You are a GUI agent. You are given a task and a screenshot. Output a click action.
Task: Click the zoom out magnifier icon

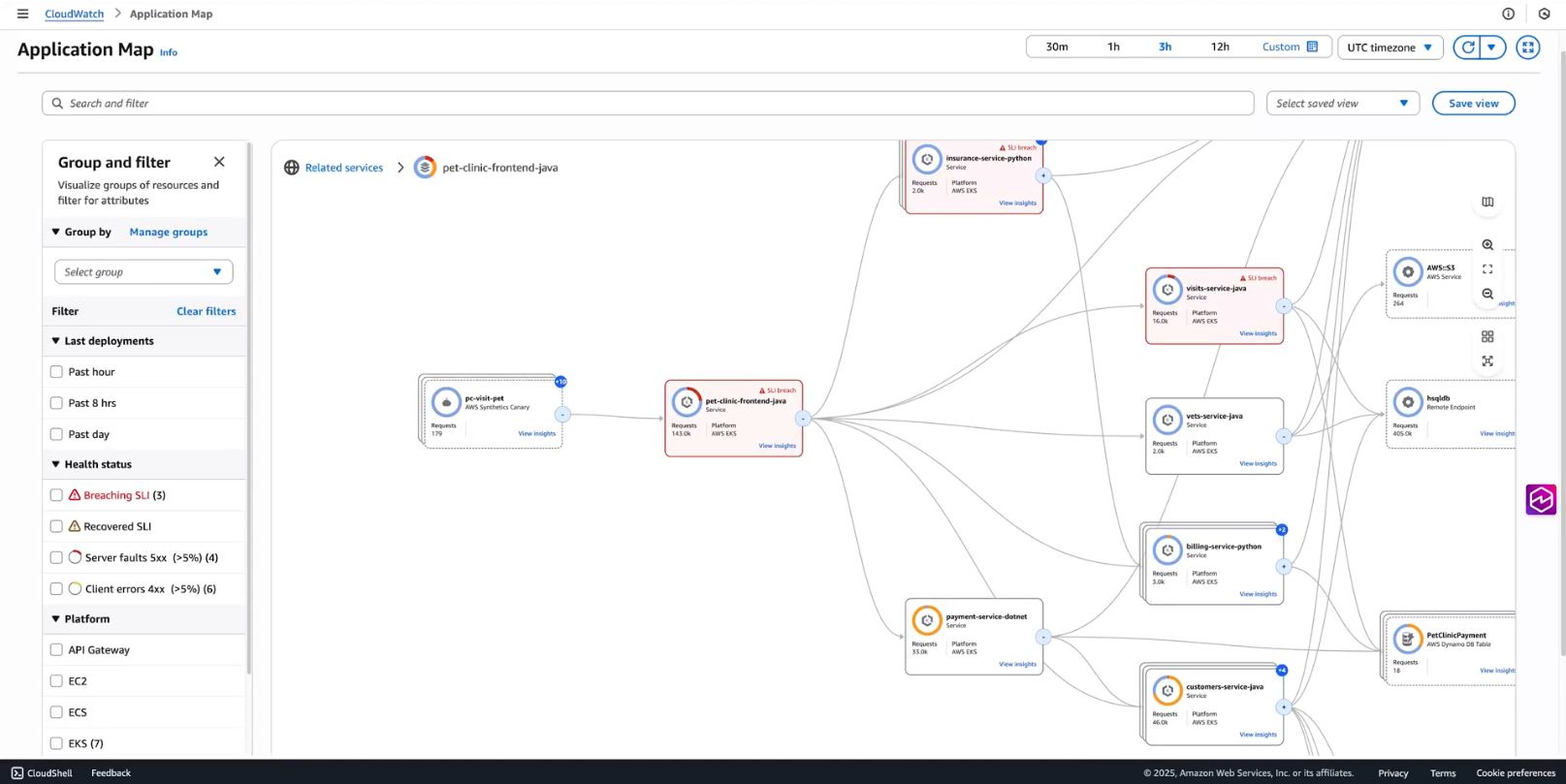[1487, 294]
